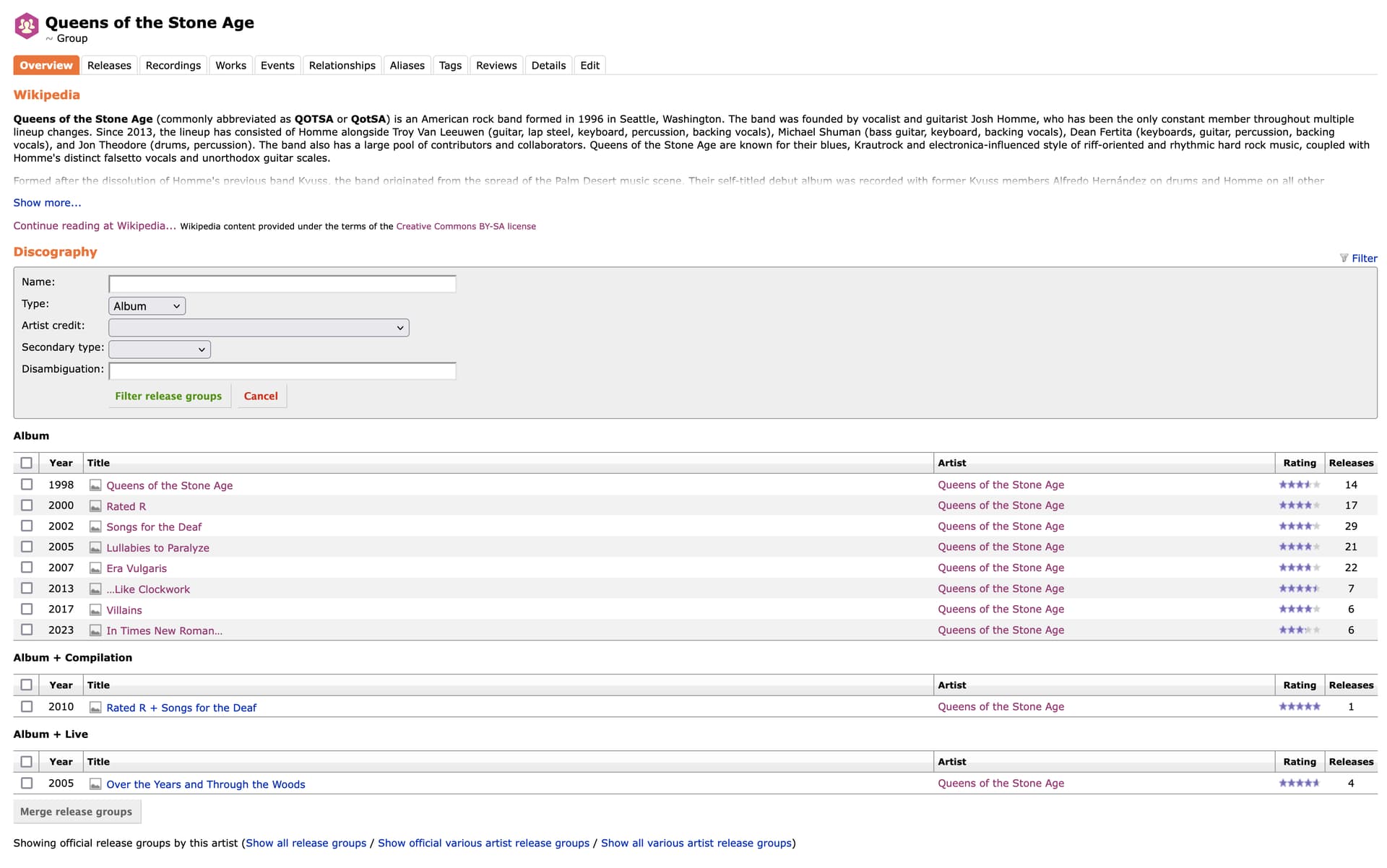Follow Continue reading at Wikipedia link
1387x868 pixels.
tap(95, 226)
